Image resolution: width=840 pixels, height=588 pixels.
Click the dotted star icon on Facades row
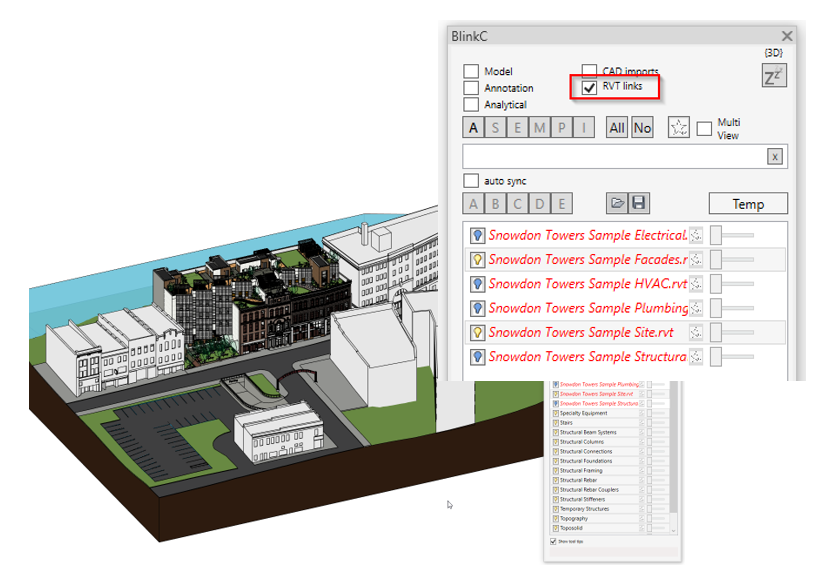(x=695, y=260)
